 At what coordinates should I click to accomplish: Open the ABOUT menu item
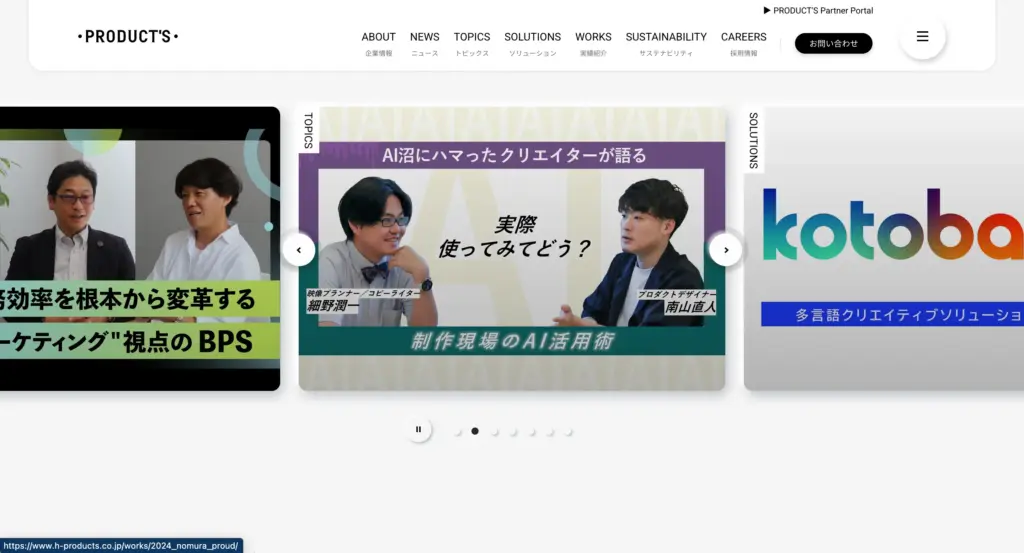(x=379, y=43)
